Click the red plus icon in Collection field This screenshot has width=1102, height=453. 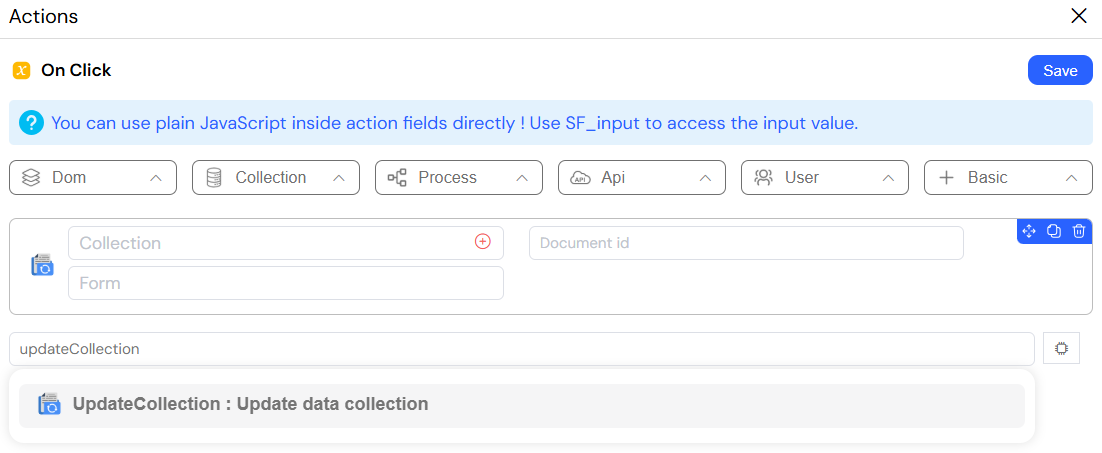point(483,242)
